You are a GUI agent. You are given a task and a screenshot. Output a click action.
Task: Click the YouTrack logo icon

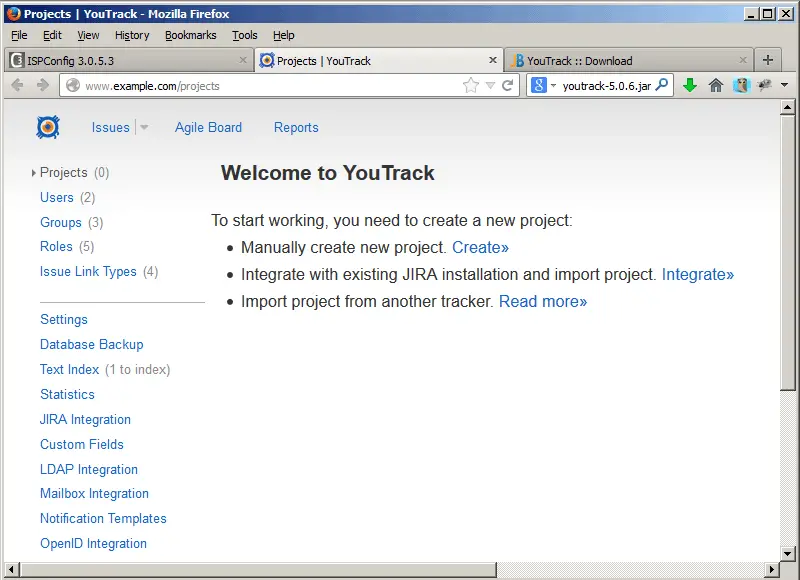48,127
